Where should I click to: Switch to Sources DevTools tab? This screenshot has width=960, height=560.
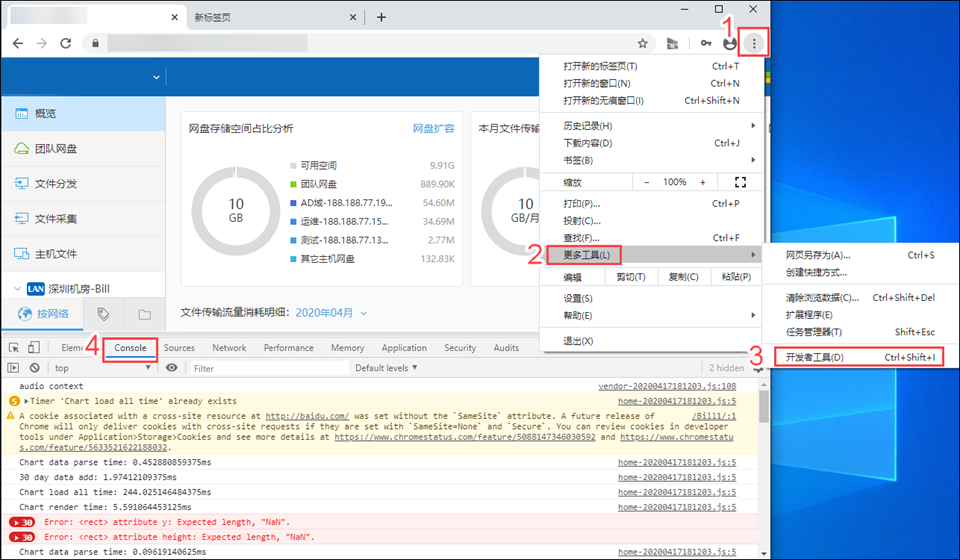(179, 348)
